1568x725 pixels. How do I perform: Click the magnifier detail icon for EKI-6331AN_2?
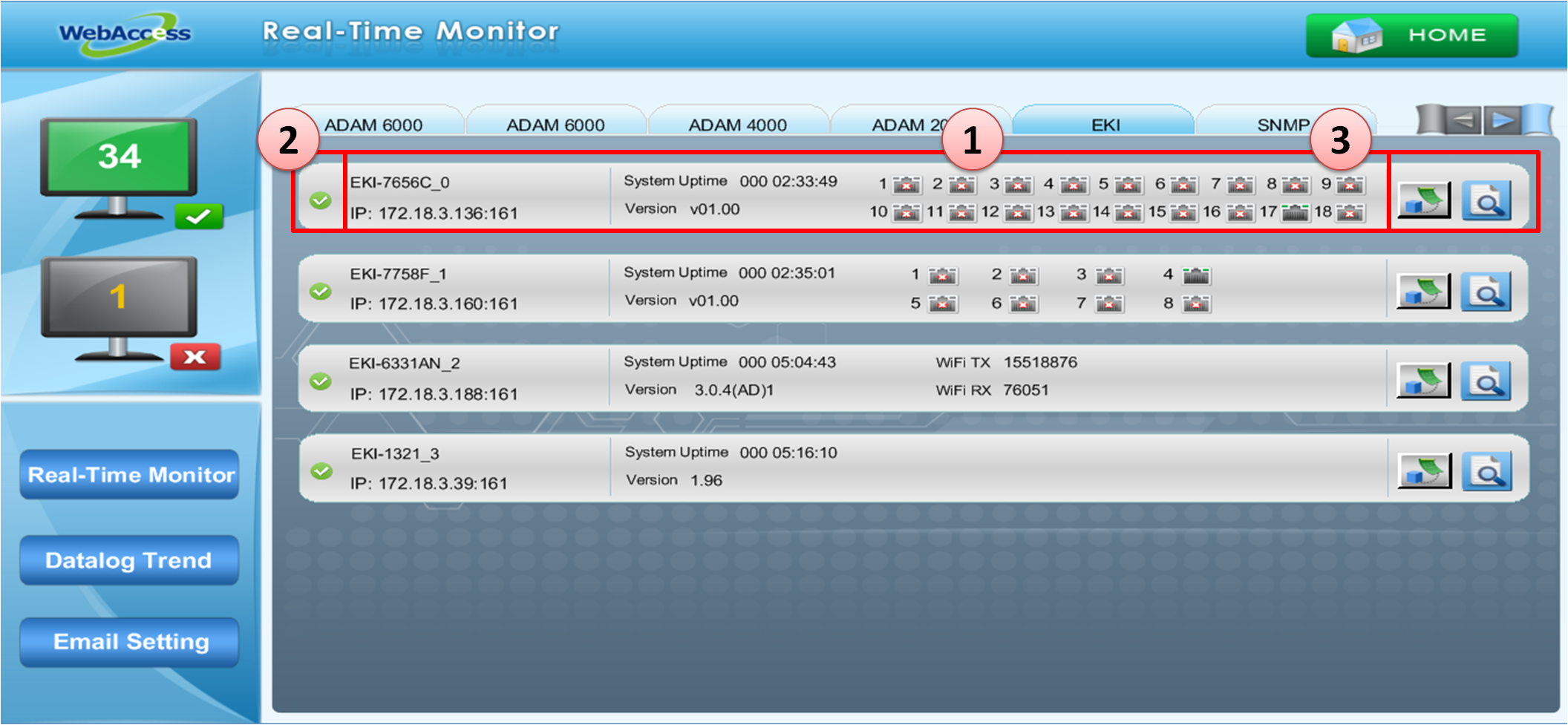[x=1486, y=381]
